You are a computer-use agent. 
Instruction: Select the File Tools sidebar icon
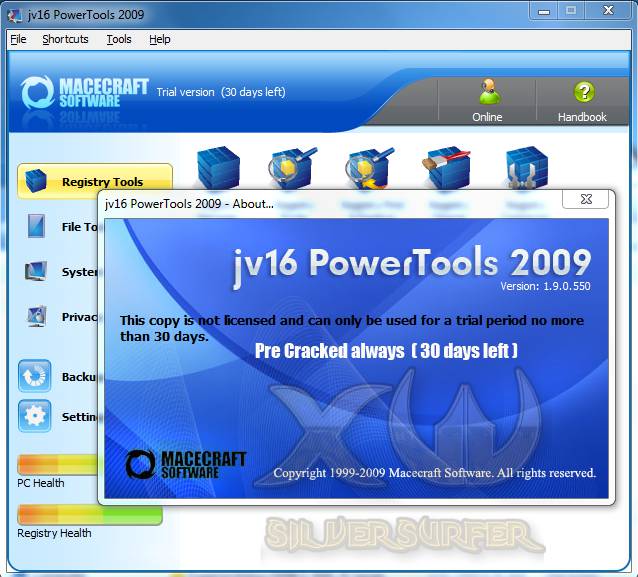(36, 226)
